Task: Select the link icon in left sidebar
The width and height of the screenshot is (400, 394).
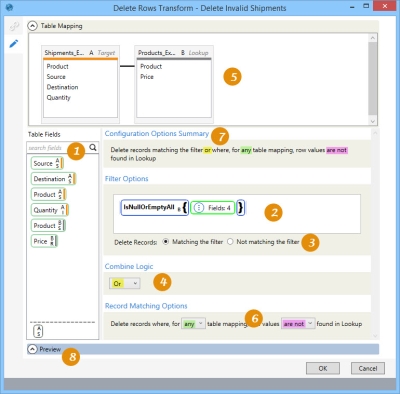Action: click(14, 26)
